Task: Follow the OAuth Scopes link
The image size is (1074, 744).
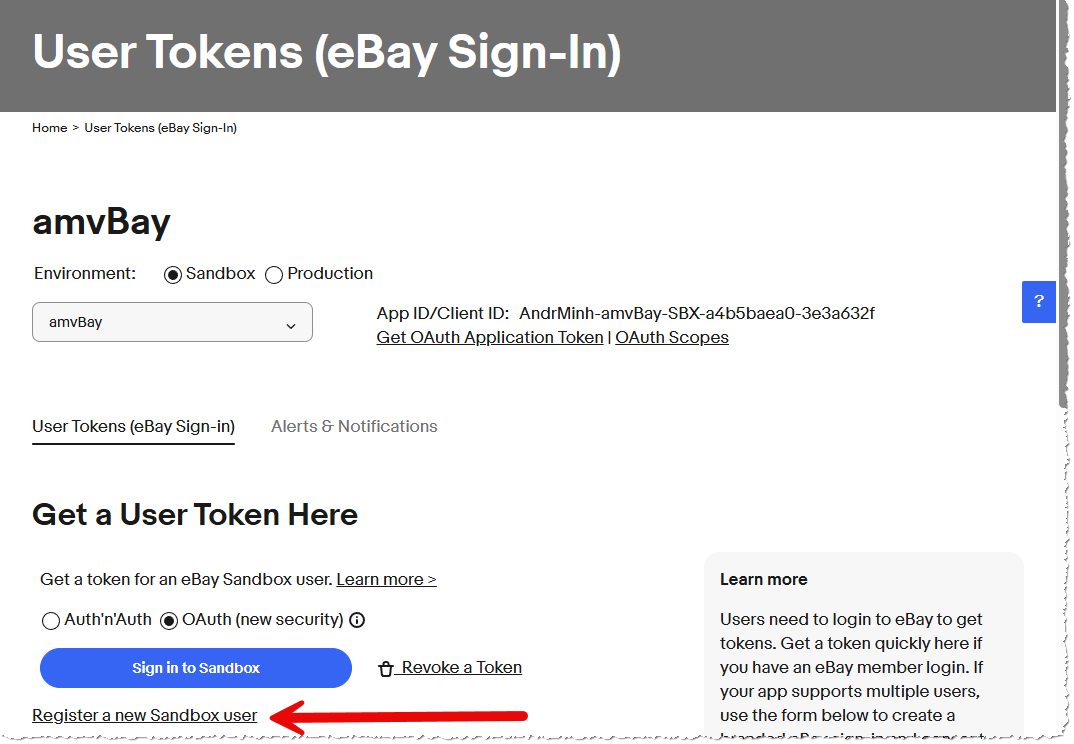Action: [x=672, y=337]
